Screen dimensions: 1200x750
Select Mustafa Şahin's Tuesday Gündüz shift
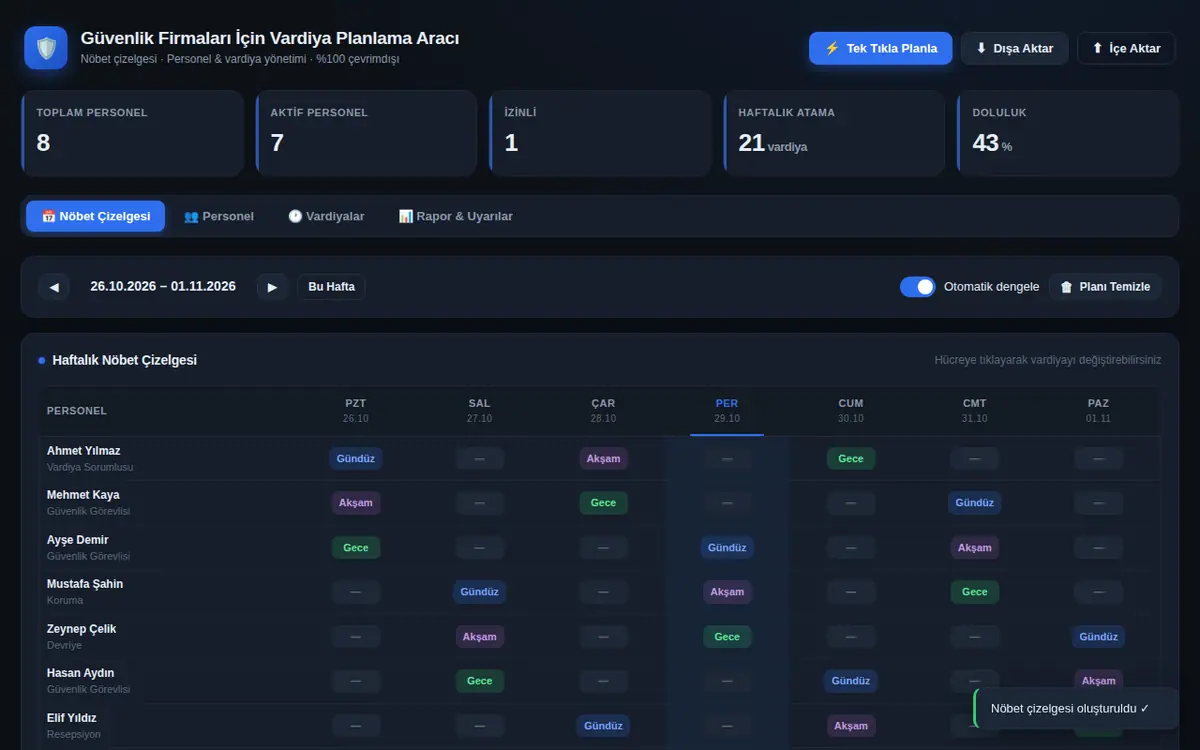pos(480,592)
